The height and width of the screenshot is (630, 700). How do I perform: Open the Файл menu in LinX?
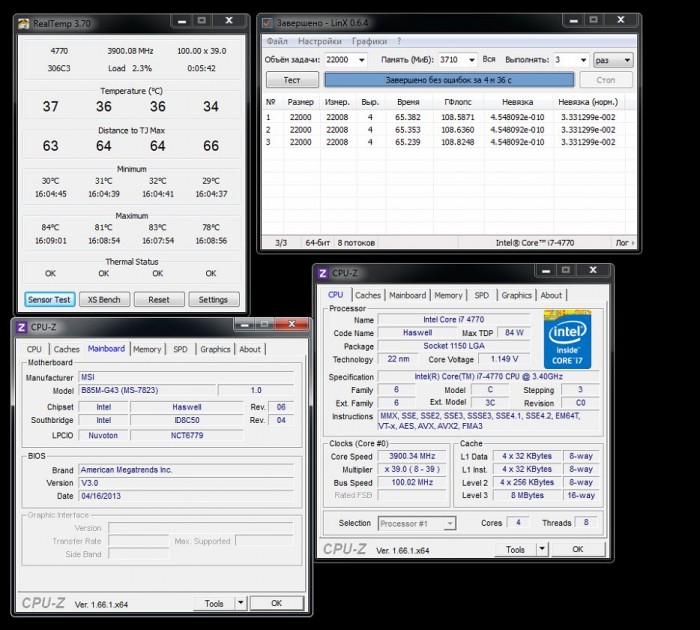[277, 41]
